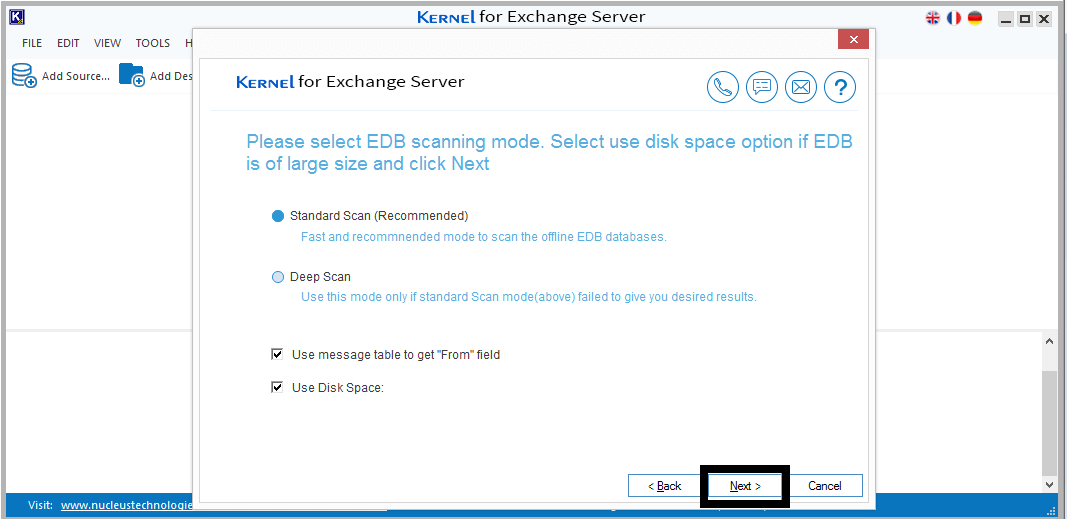Image resolution: width=1067 pixels, height=519 pixels.
Task: Open the help question mark icon
Action: tap(840, 87)
